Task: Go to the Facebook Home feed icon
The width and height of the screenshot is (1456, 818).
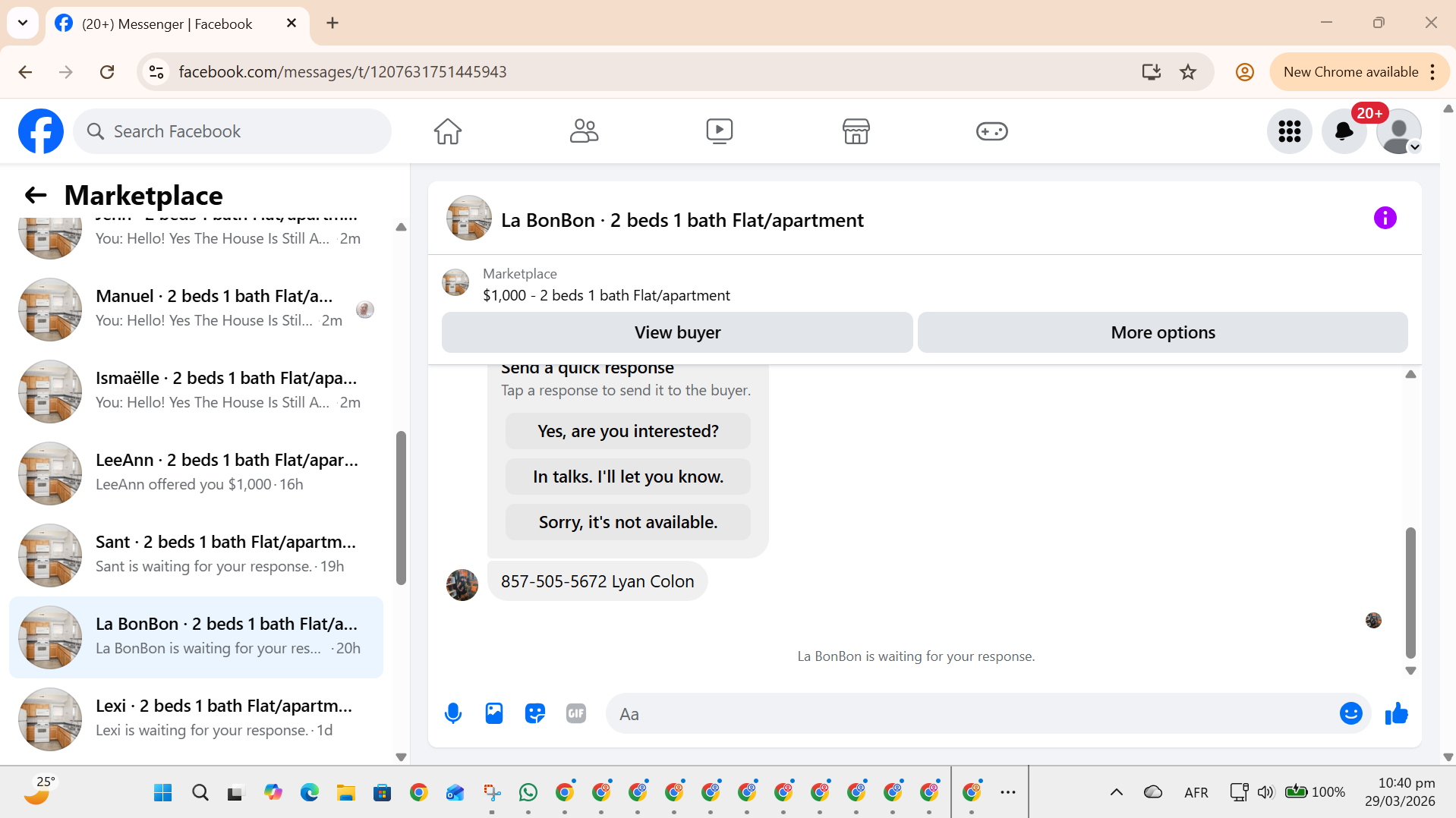Action: click(448, 131)
